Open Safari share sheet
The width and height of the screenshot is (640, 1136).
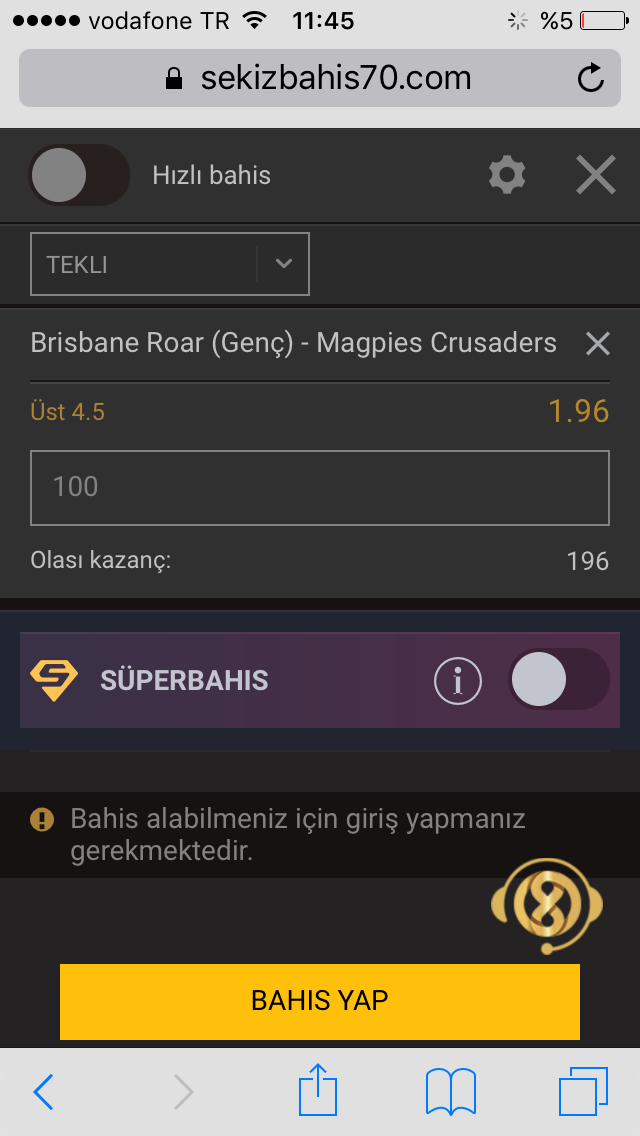click(318, 1090)
